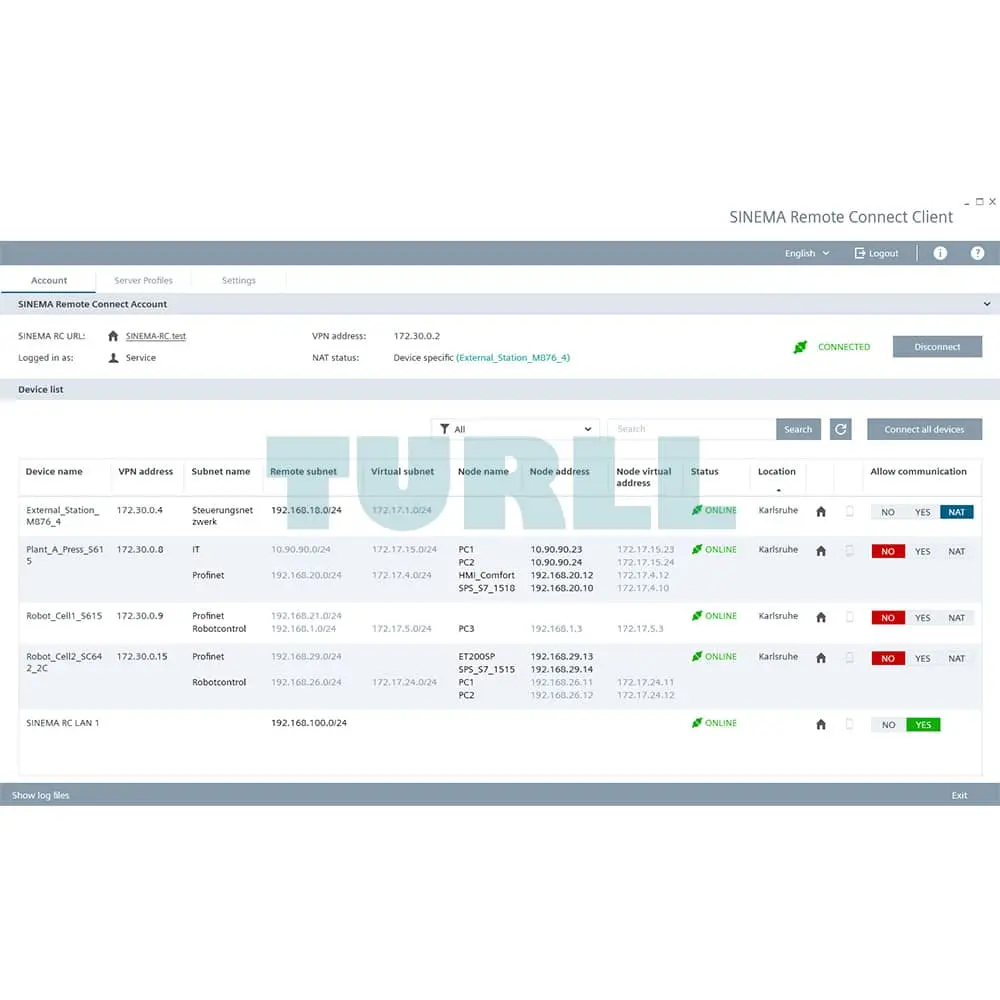Click the Subnet name column header
Image resolution: width=1000 pixels, height=1000 pixels.
coord(221,472)
